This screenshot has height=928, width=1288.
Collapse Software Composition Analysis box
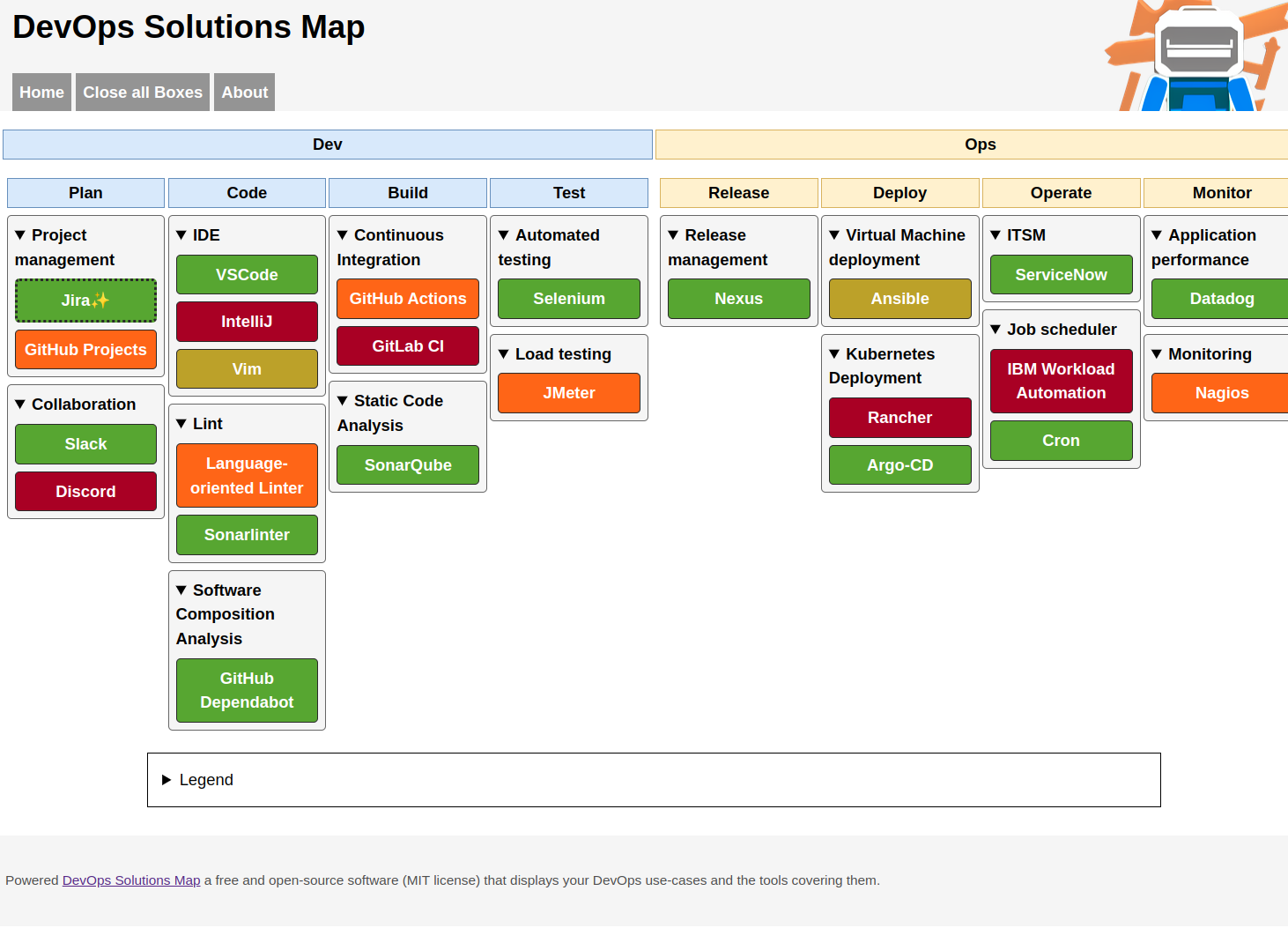point(247,614)
